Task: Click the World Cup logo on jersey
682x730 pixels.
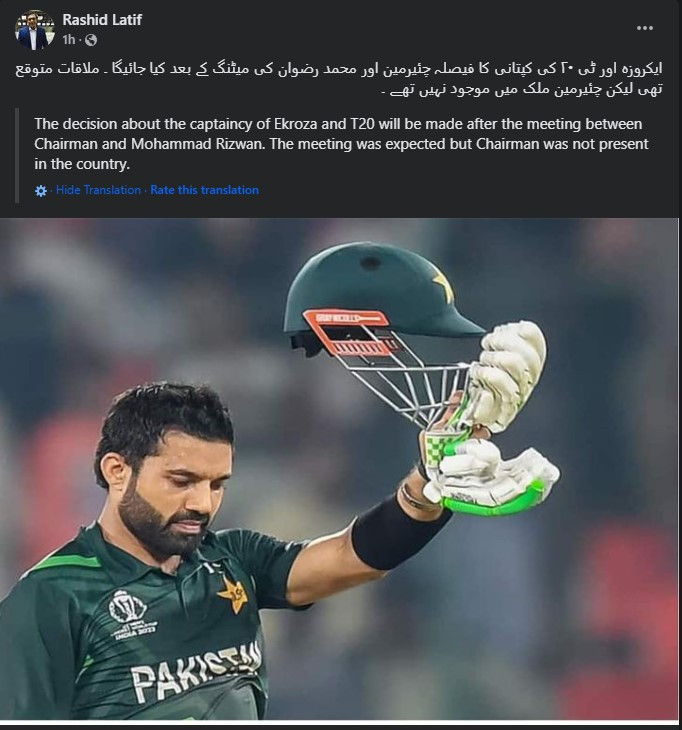Action: (130, 615)
